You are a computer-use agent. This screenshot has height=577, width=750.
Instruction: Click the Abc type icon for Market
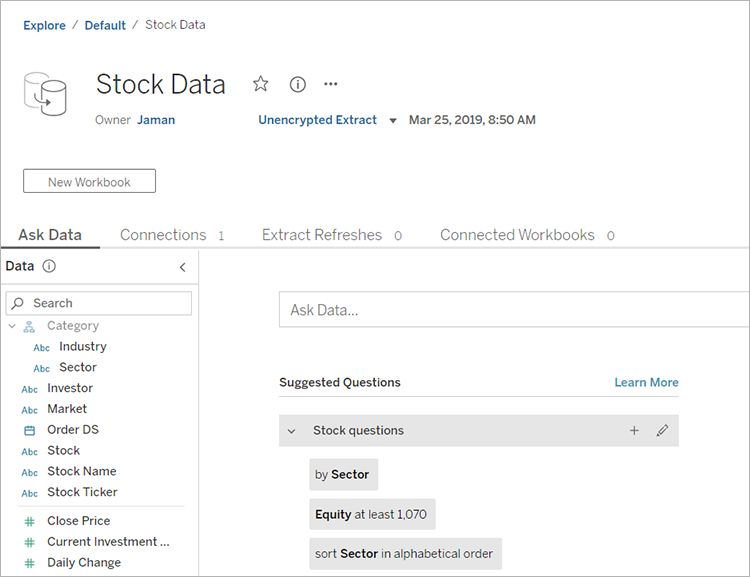[x=30, y=410]
